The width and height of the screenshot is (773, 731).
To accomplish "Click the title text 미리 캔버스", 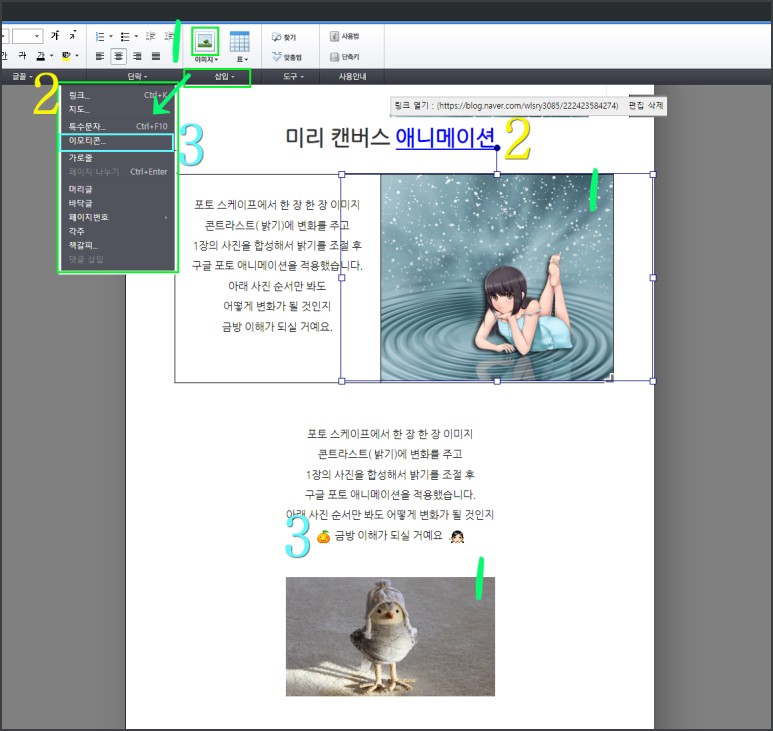I will click(x=338, y=137).
